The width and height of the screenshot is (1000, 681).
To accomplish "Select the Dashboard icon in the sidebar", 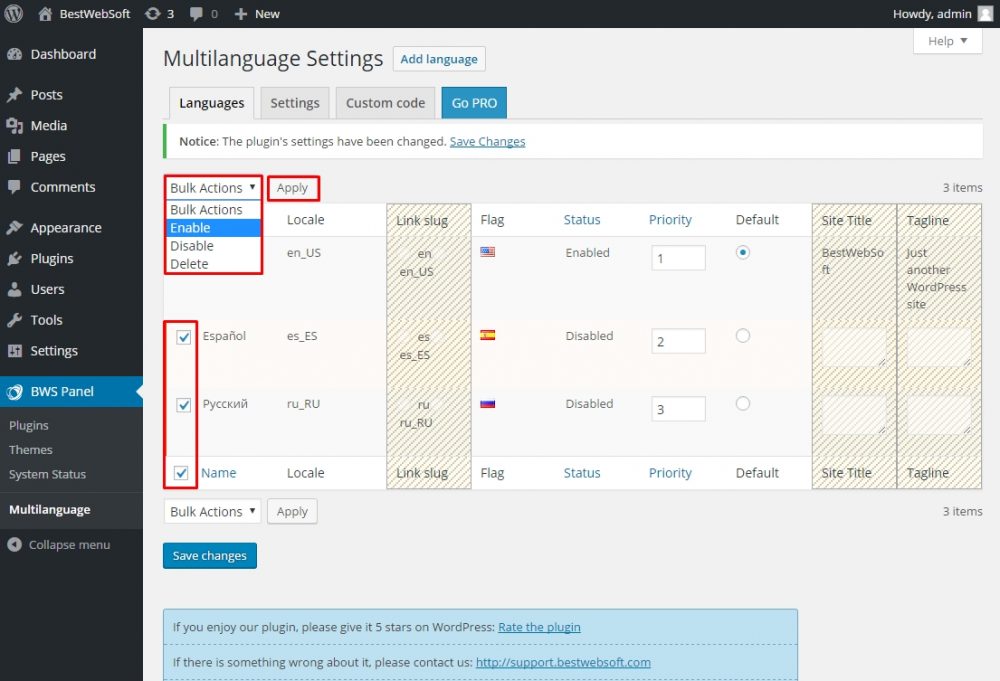I will tap(22, 53).
